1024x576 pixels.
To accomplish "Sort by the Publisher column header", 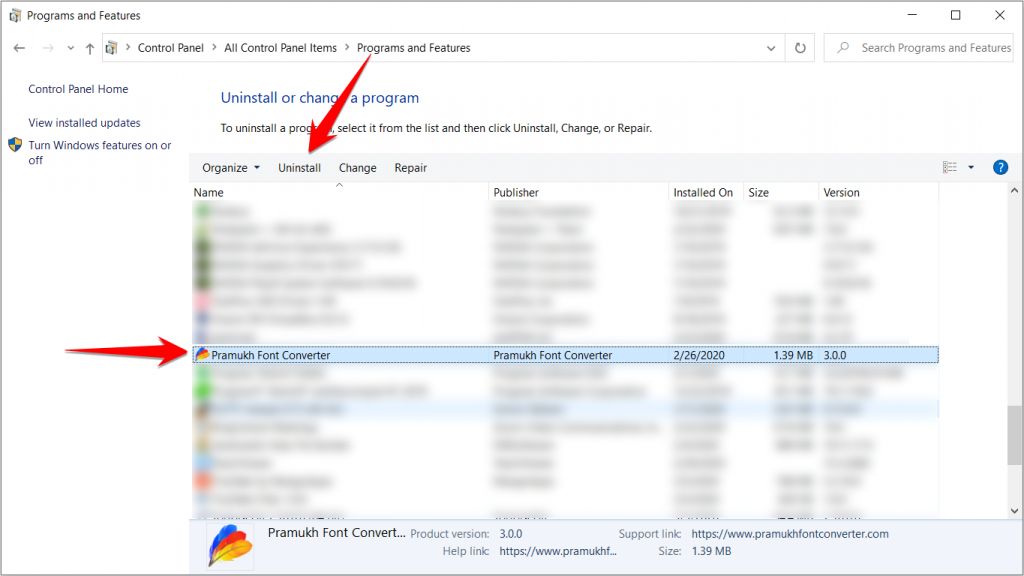I will 579,193.
